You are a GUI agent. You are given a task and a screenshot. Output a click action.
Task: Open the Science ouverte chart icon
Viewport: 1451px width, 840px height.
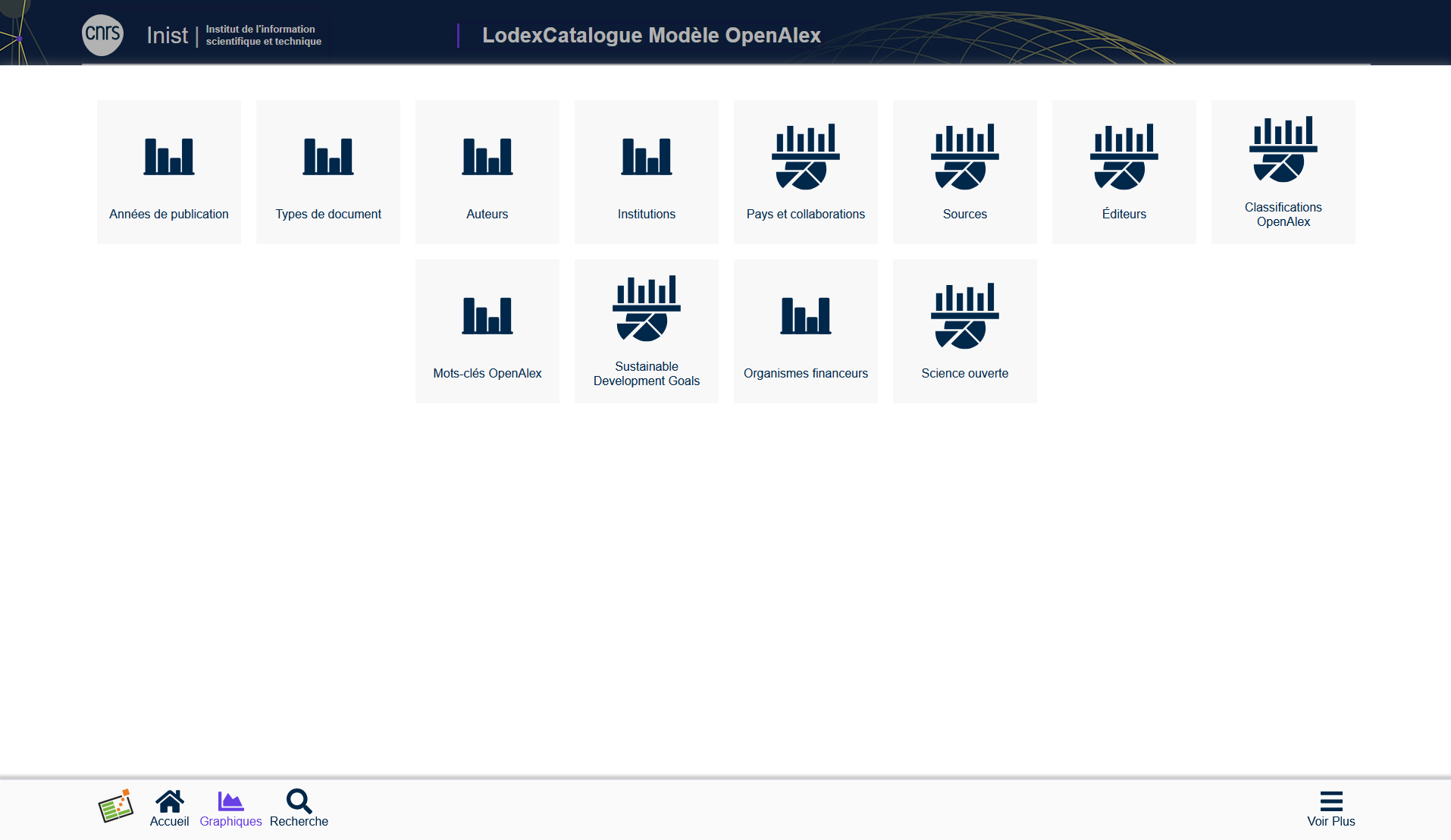click(x=965, y=316)
